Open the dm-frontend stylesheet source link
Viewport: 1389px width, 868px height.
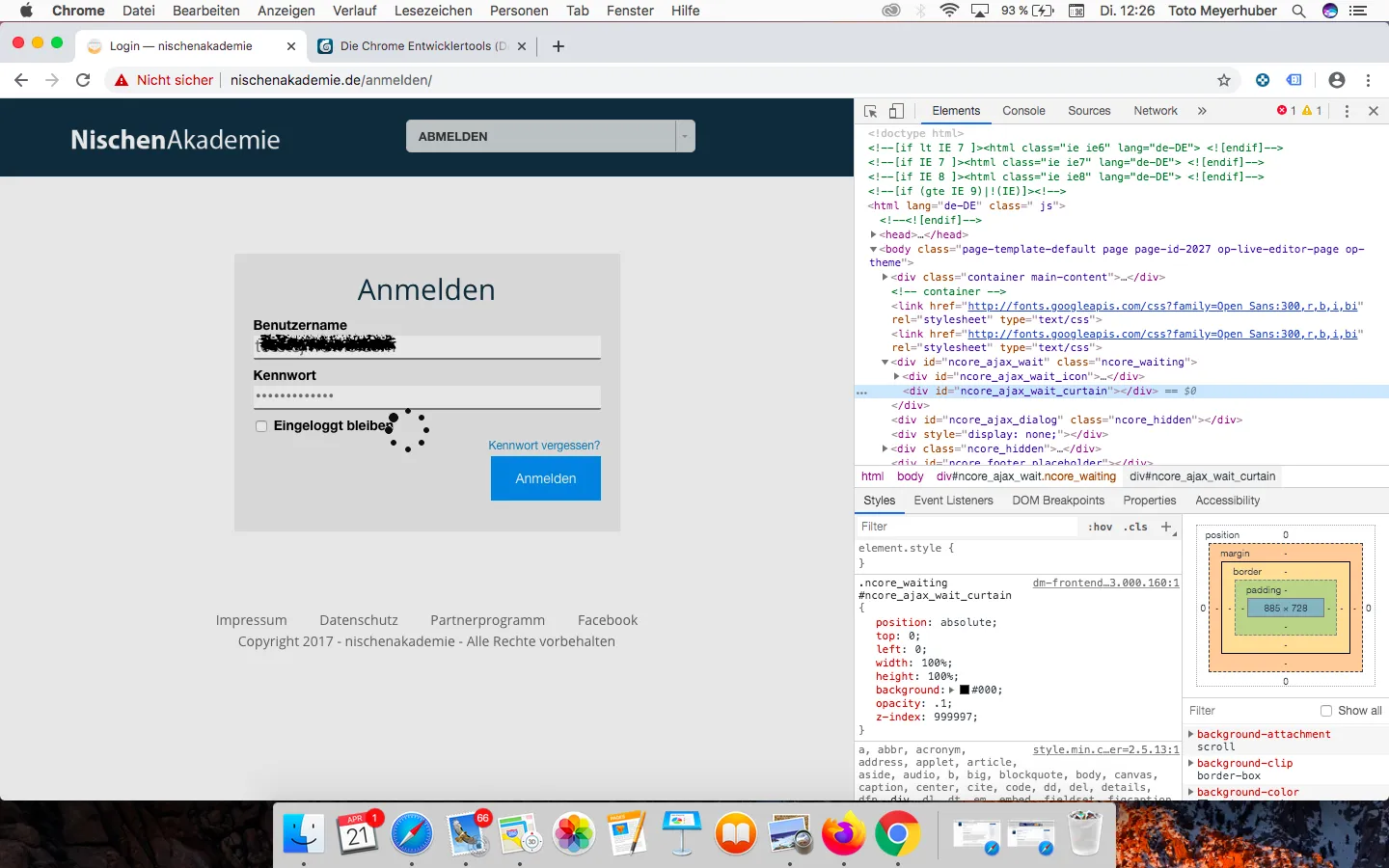click(1105, 583)
